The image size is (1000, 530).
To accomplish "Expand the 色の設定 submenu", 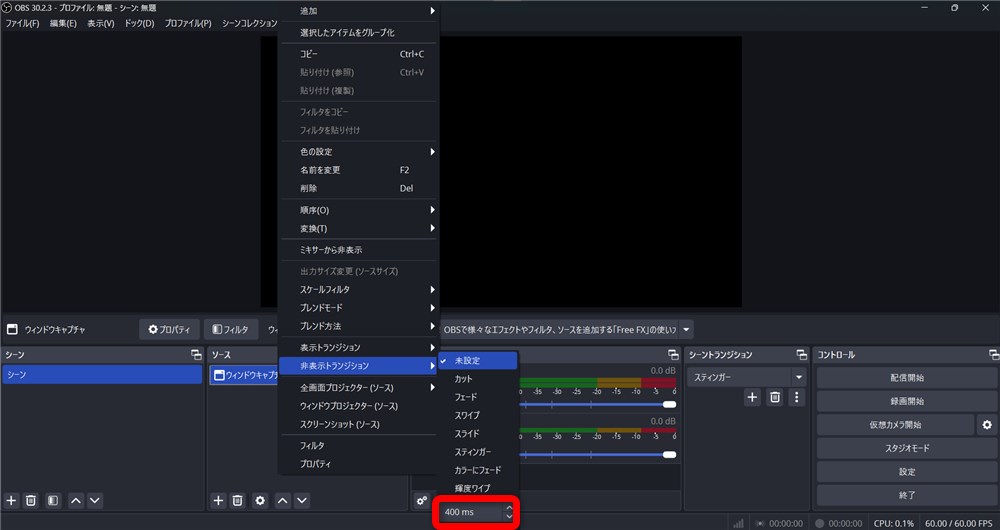I will point(359,152).
